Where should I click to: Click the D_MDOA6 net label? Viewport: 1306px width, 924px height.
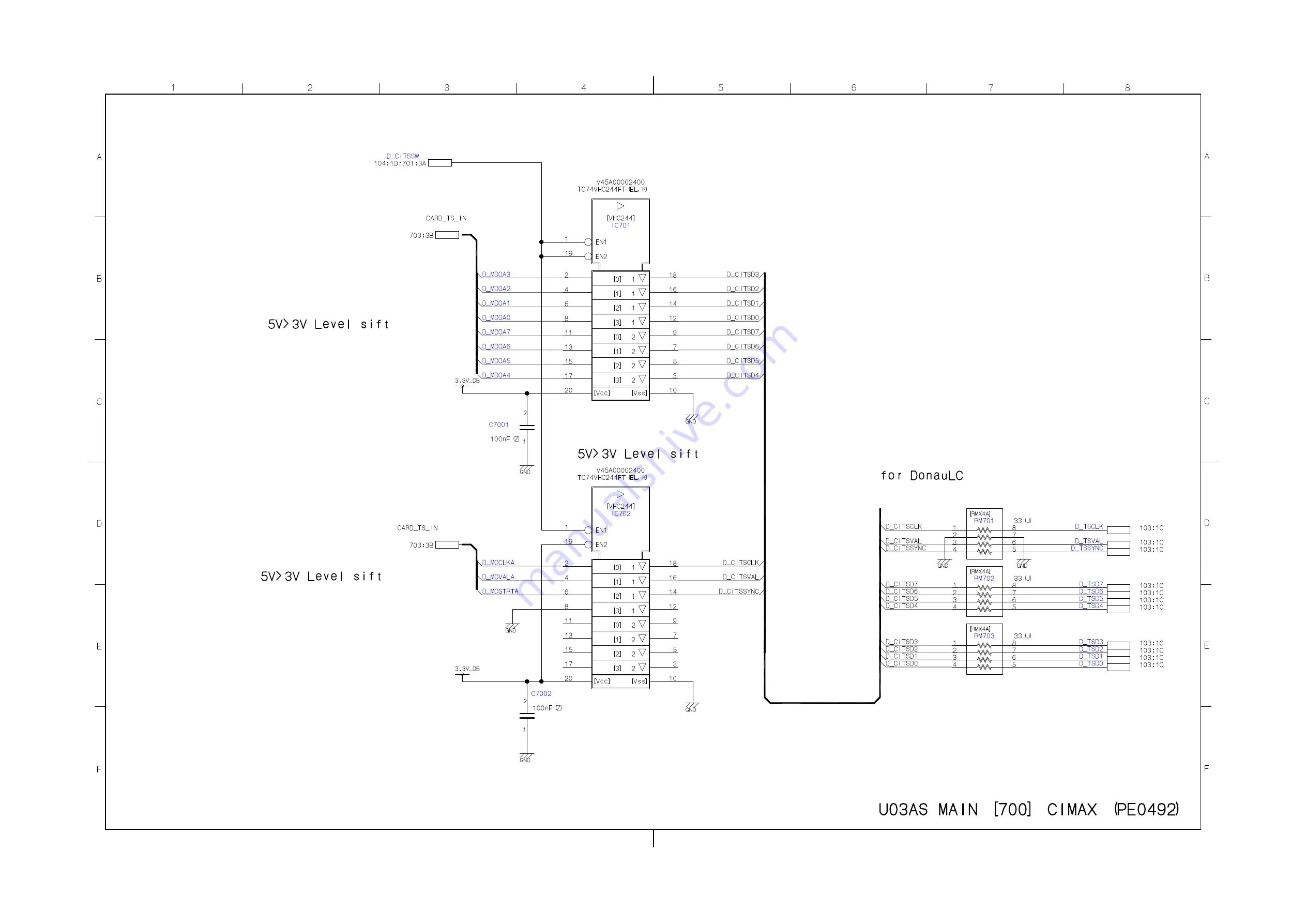click(496, 346)
